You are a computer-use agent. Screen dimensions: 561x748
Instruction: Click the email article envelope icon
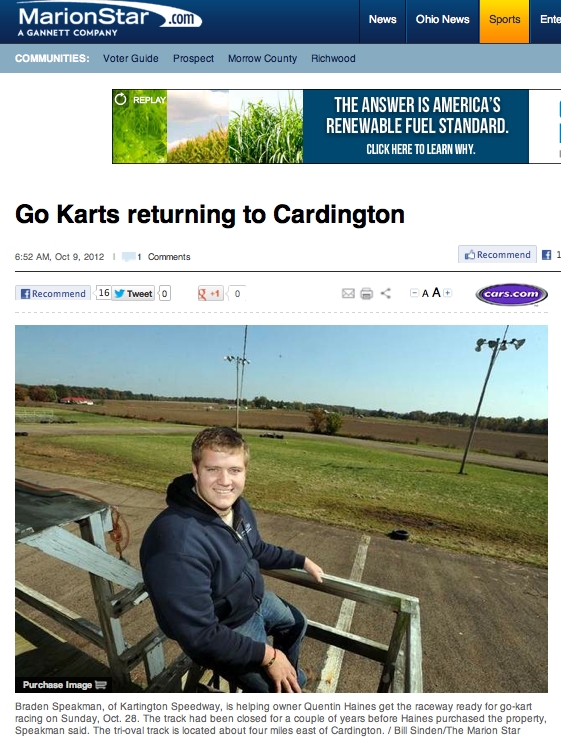[x=348, y=293]
